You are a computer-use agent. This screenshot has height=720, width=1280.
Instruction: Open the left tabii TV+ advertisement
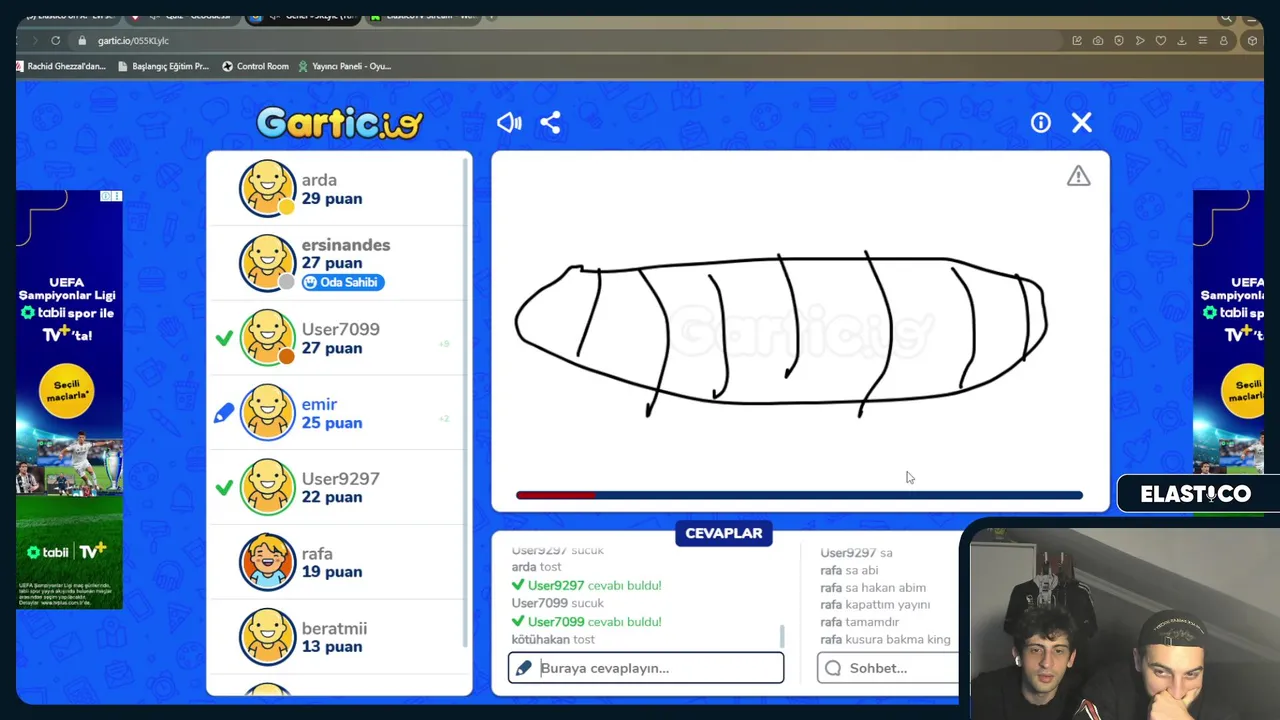69,400
